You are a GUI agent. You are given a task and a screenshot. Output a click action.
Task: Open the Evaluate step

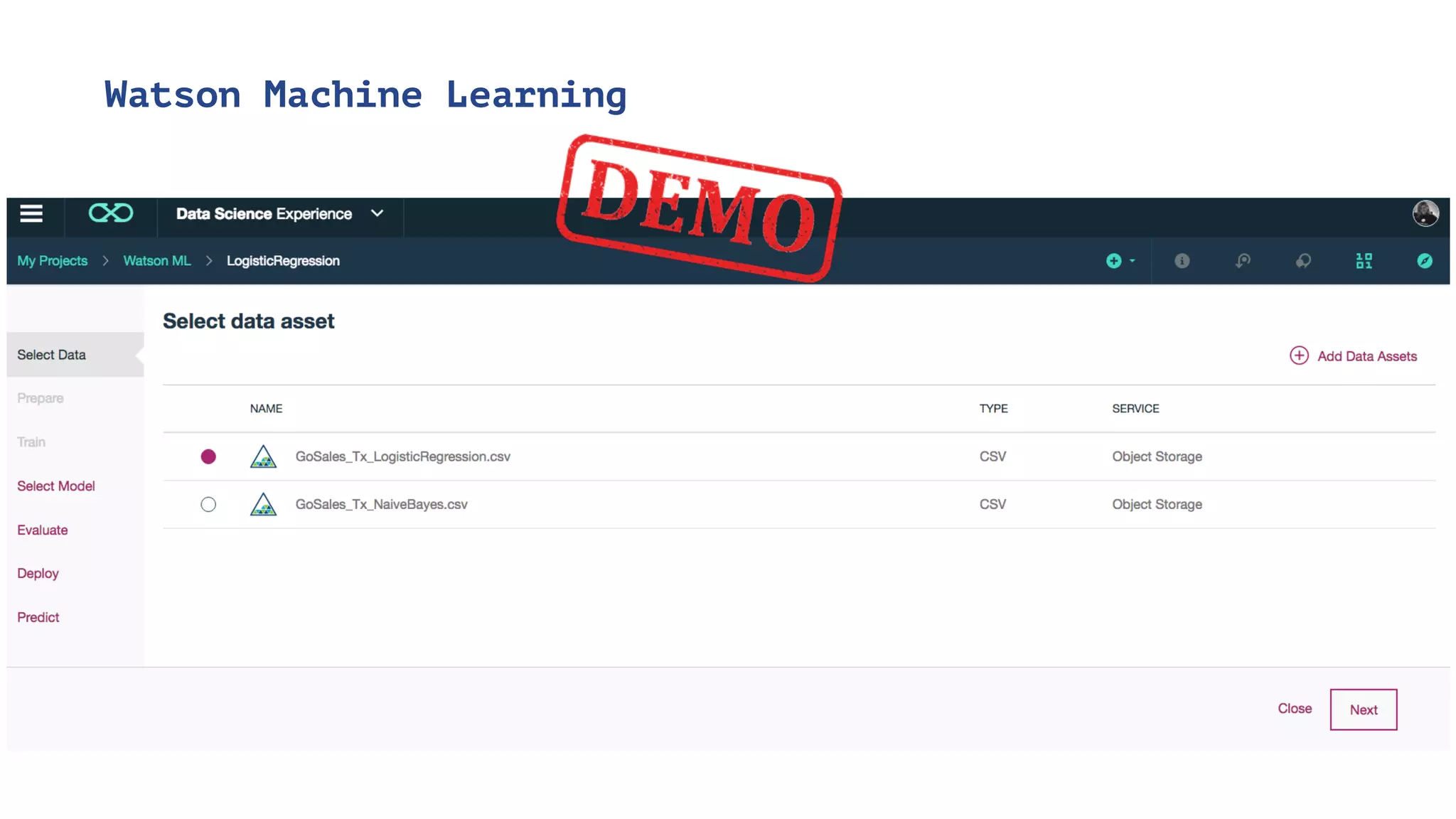(x=43, y=530)
